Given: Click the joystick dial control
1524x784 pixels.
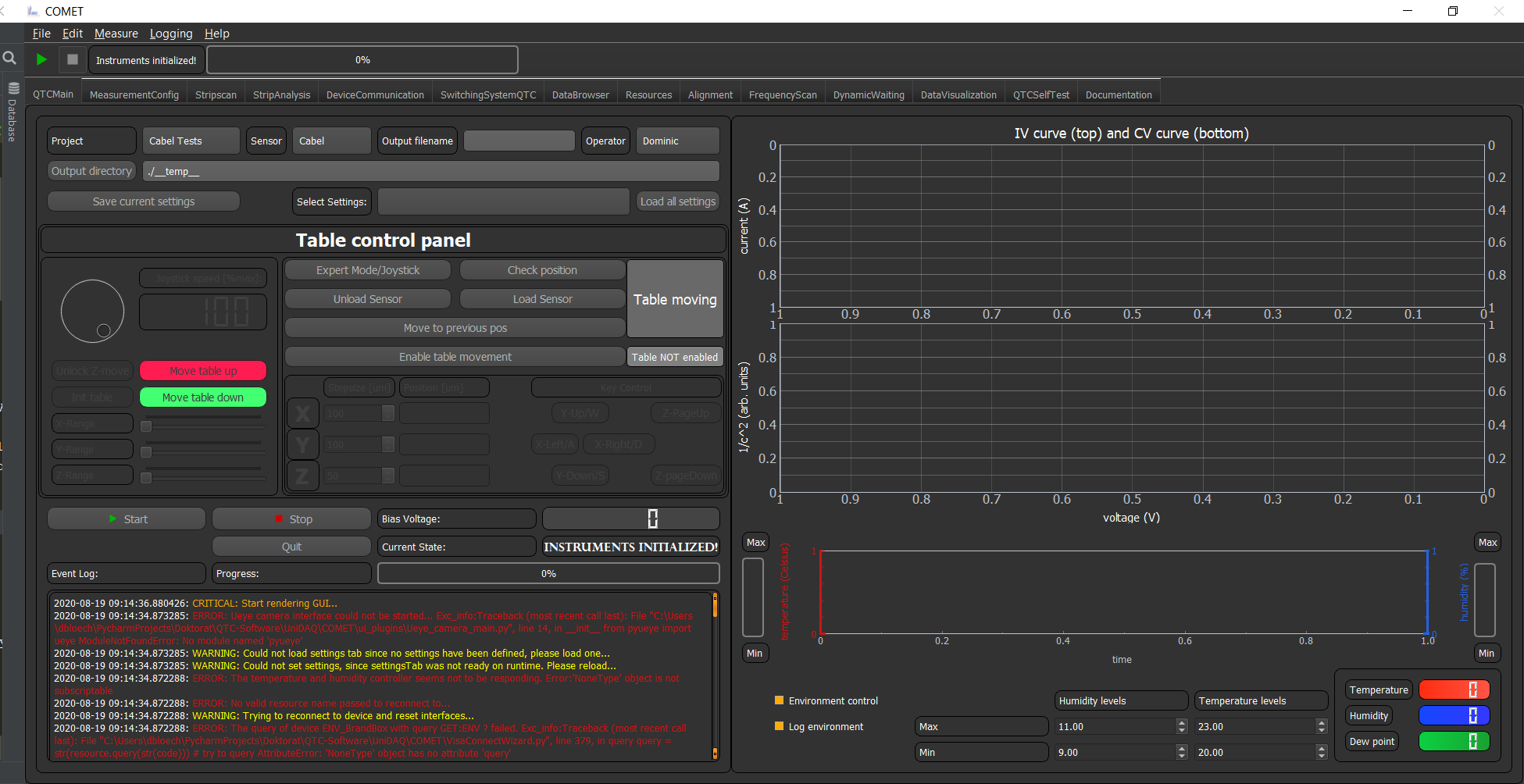Looking at the screenshot, I should point(93,311).
